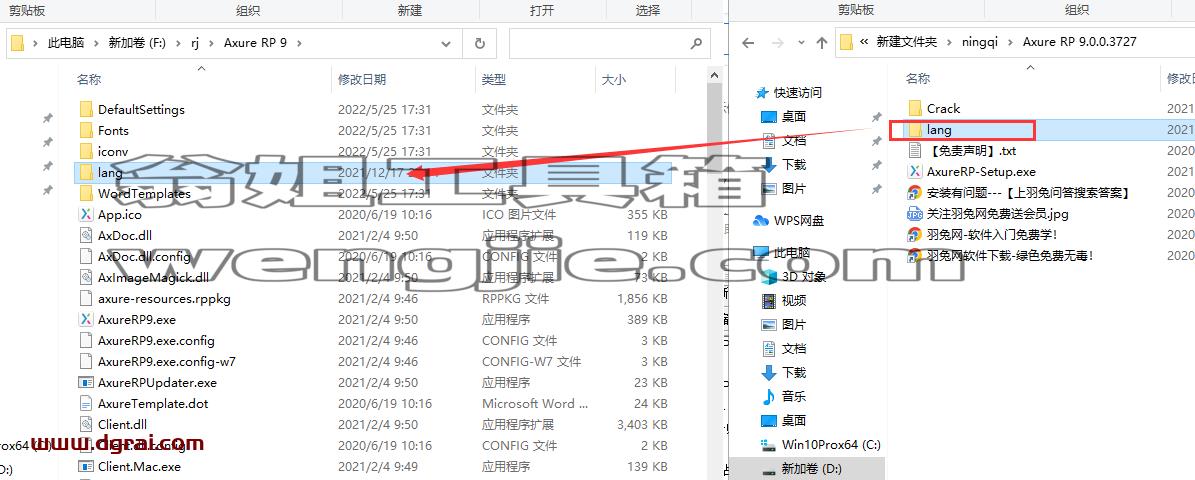Select the AxureTemplate.dot document icon
1195x480 pixels.
pyautogui.click(x=86, y=404)
